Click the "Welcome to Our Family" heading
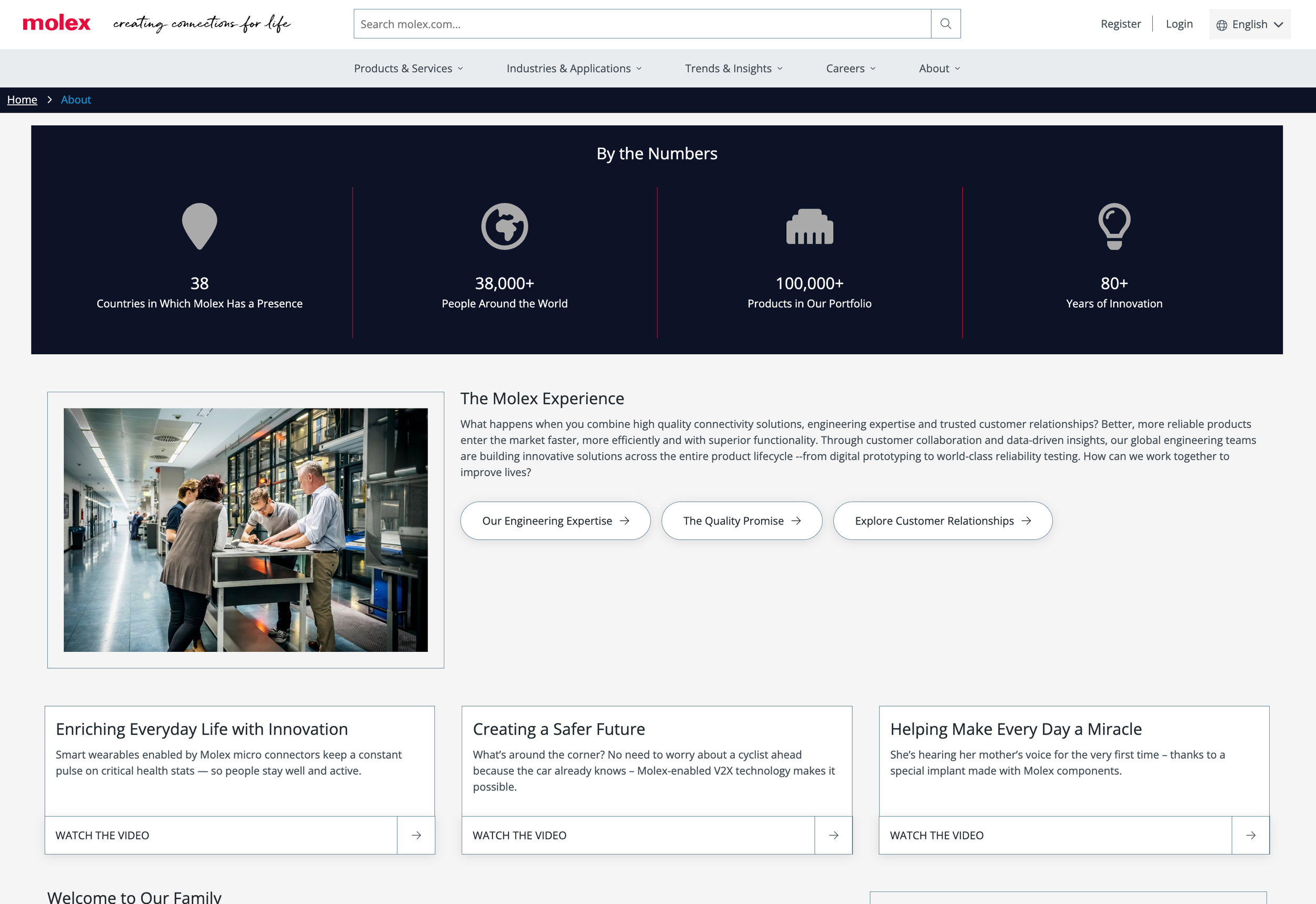 (x=134, y=897)
